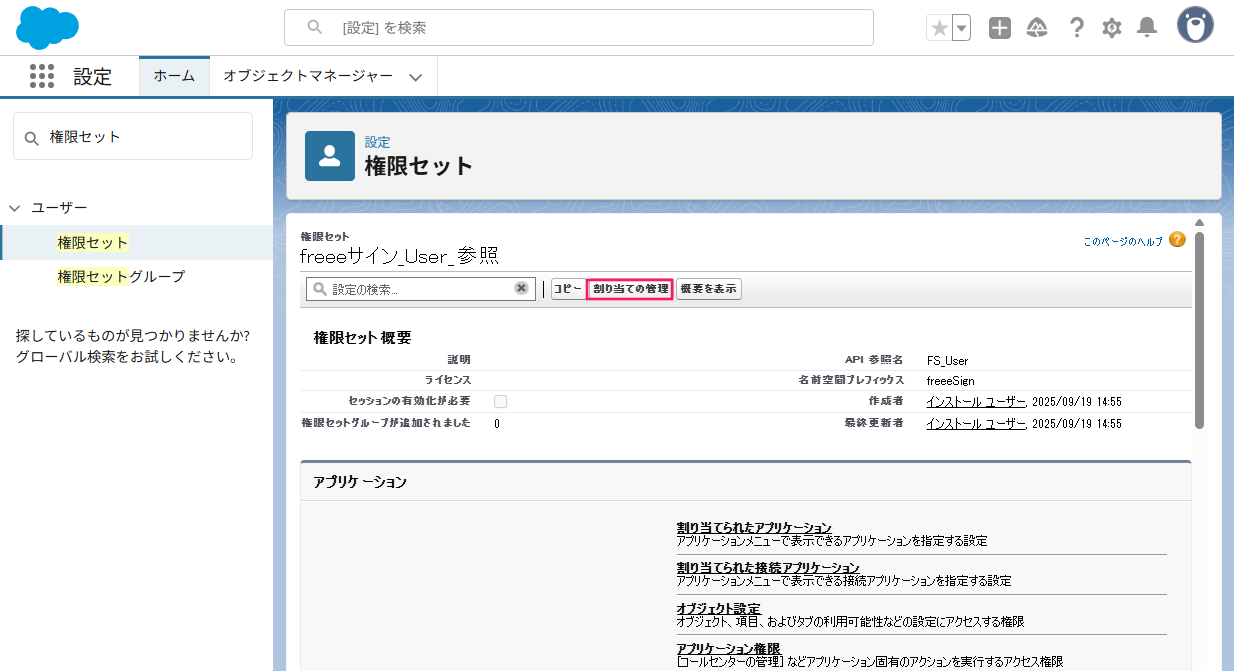This screenshot has height=671, width=1234.
Task: Expand the オブジェクトマネージャー tab chevron
Action: [x=416, y=77]
